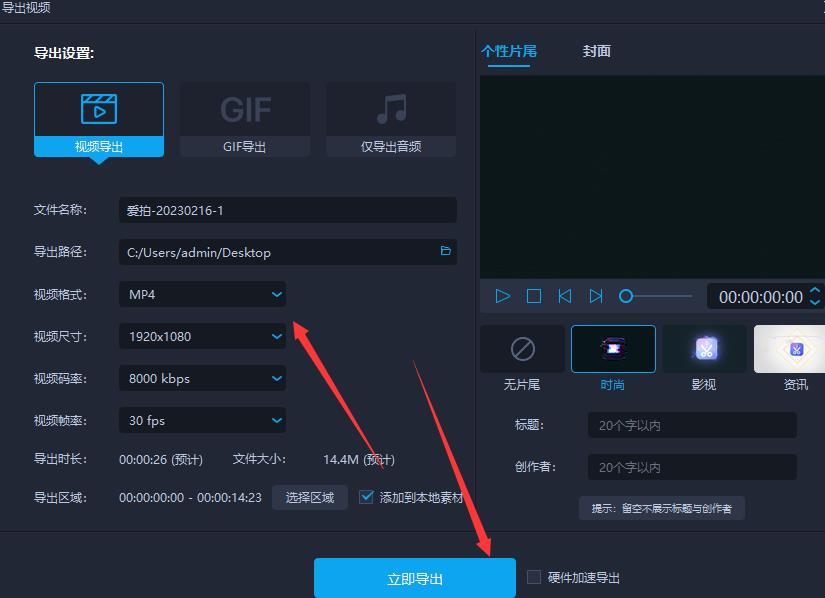Enable 硬件加速导出 checkbox

pyautogui.click(x=534, y=577)
